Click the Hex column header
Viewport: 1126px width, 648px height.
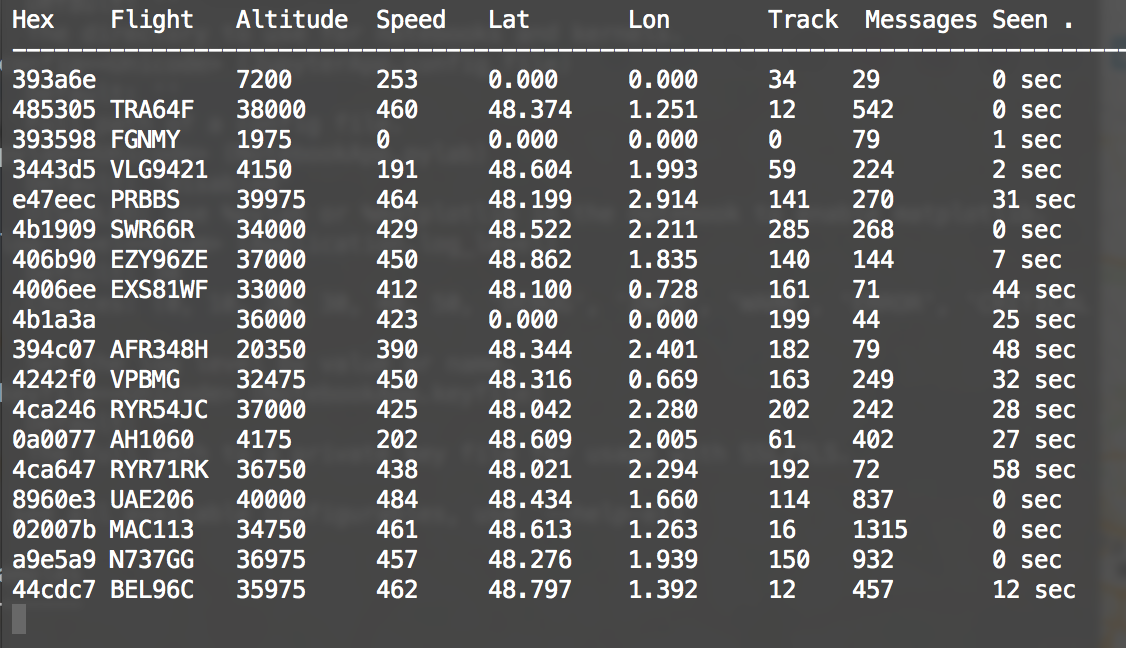(33, 20)
